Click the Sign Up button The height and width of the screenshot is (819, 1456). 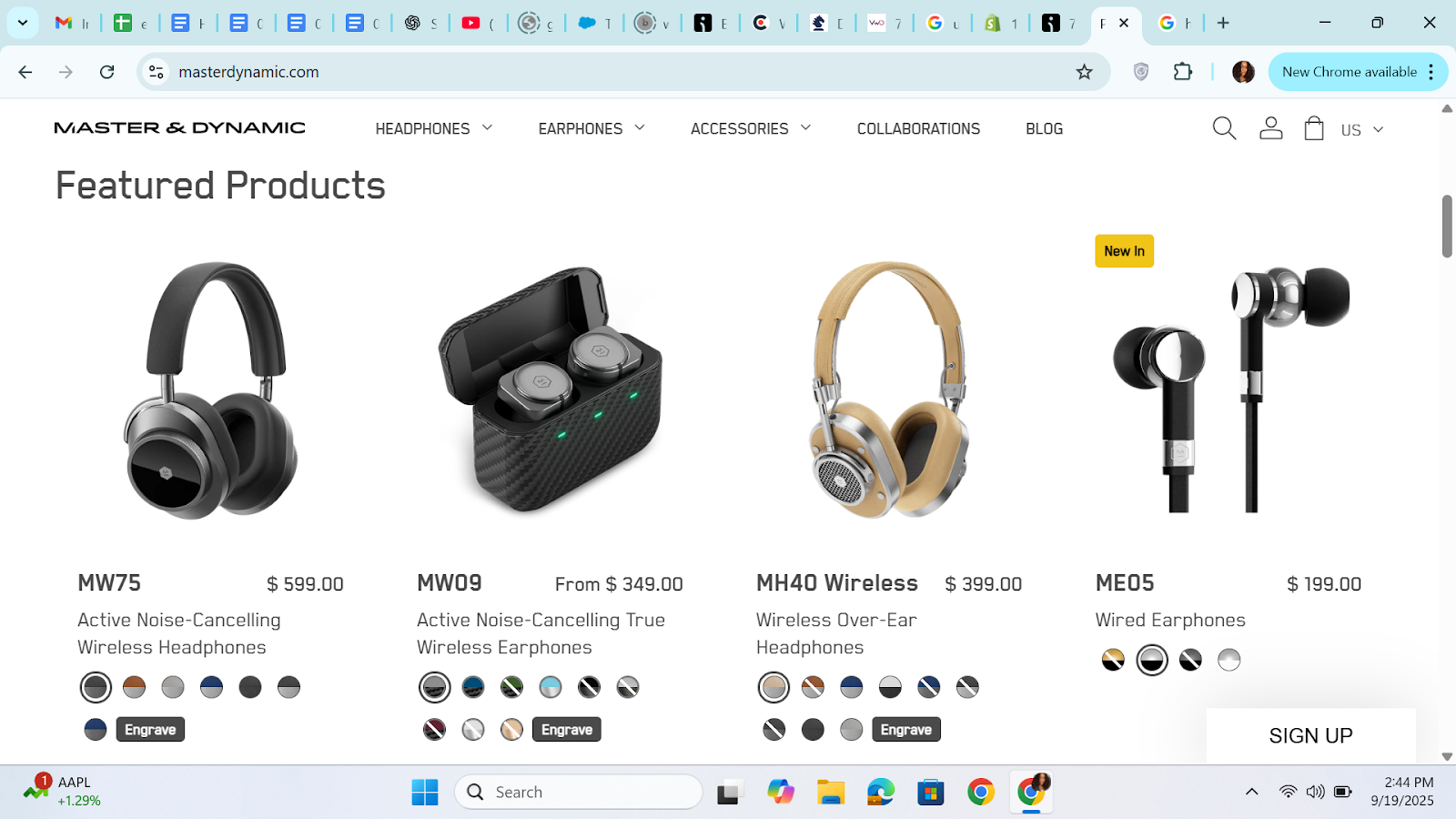point(1310,735)
